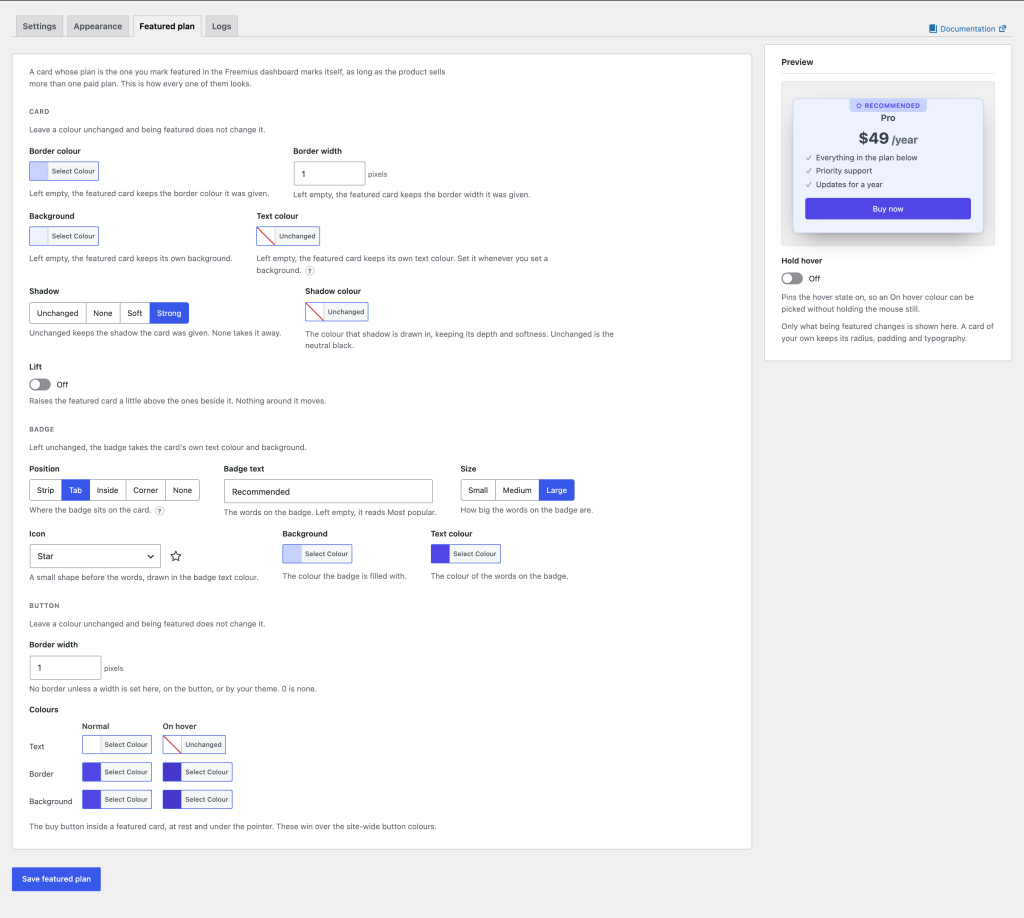Select the Featured plan tab
The height and width of the screenshot is (918, 1024).
pos(167,26)
